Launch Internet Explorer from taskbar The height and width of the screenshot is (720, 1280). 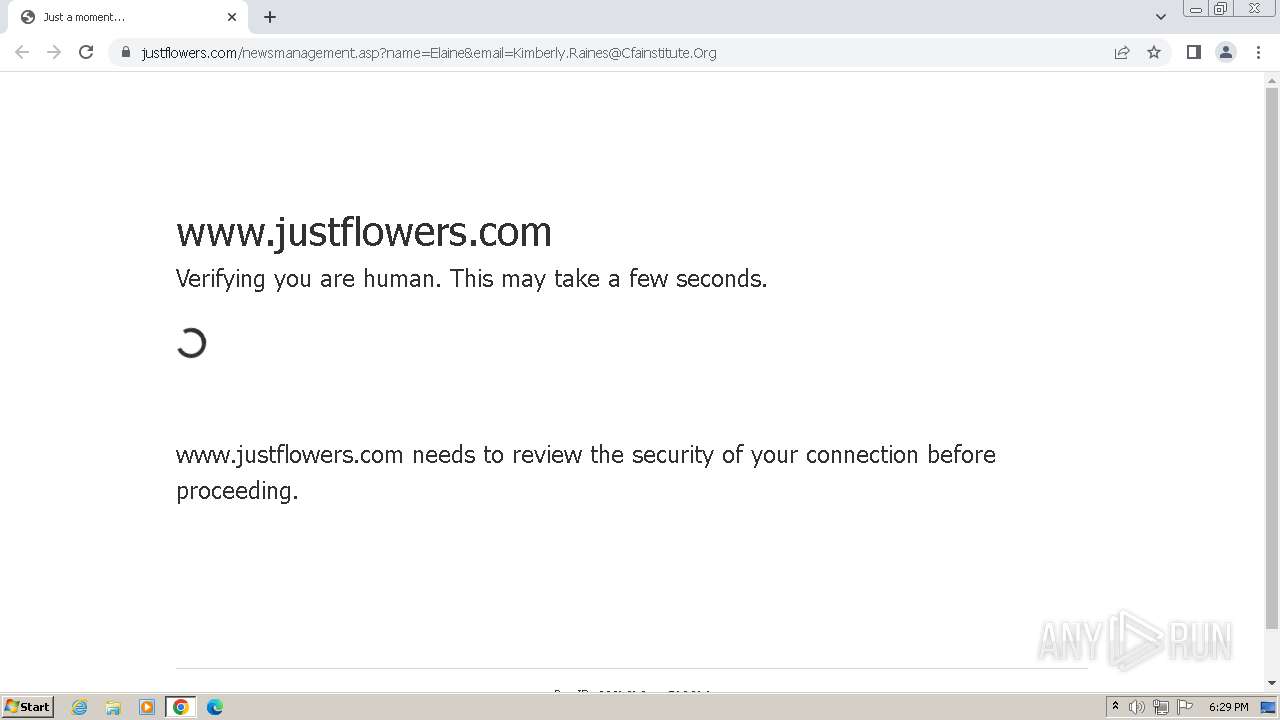tap(80, 707)
